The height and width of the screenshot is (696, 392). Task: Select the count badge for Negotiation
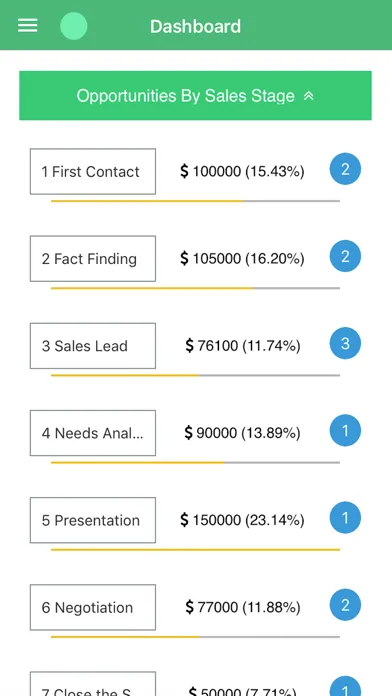pos(345,605)
